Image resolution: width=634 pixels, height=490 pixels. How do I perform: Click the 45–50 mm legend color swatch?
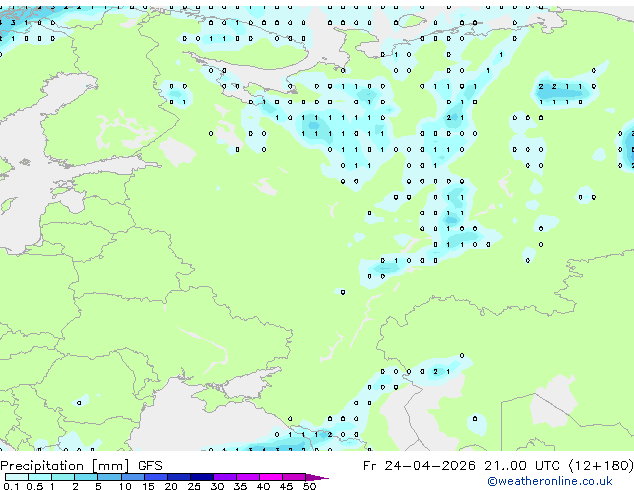pos(294,477)
